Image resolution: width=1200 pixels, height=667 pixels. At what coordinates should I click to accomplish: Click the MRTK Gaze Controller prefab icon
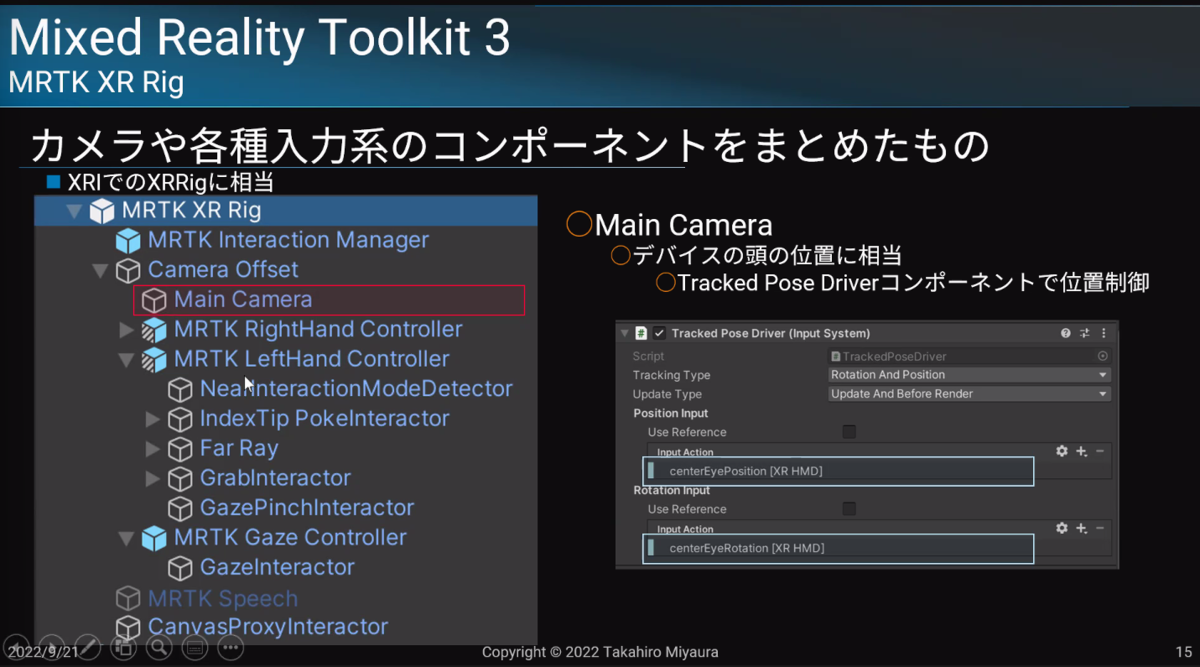pyautogui.click(x=154, y=538)
